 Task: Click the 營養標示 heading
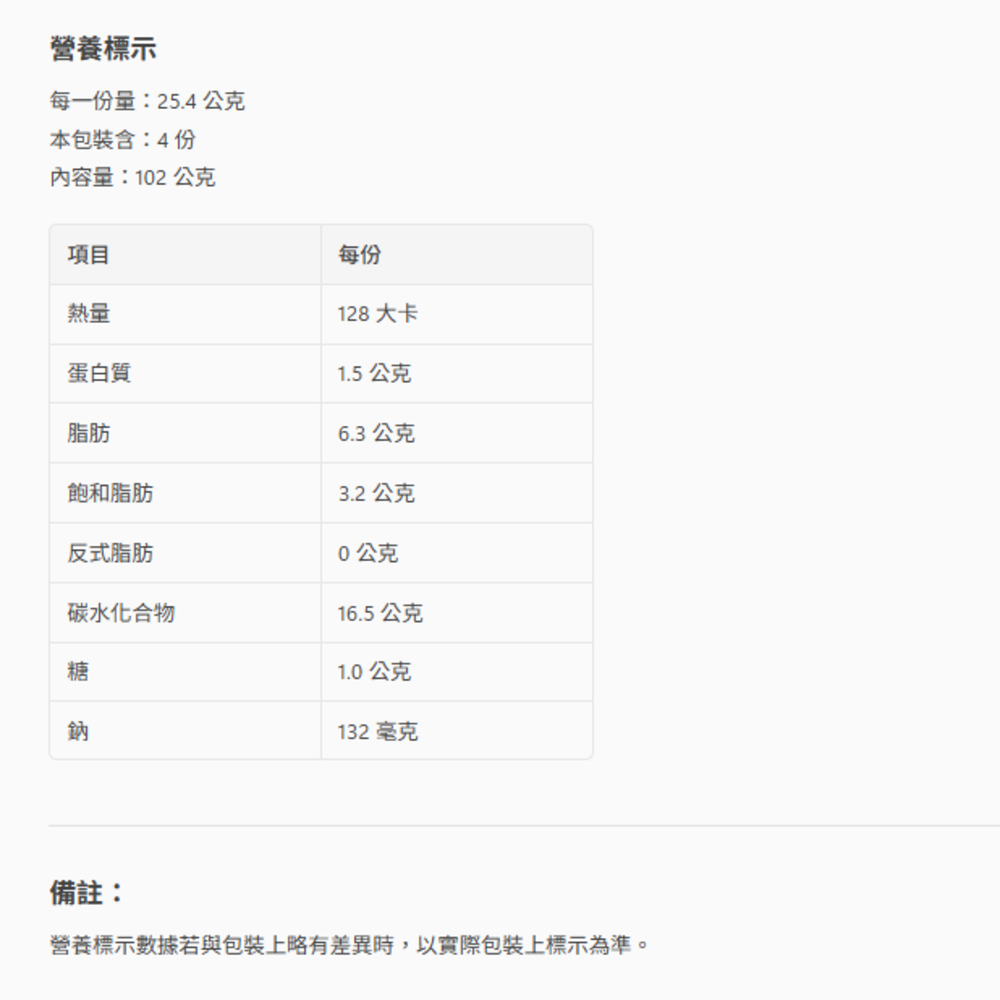pos(103,48)
